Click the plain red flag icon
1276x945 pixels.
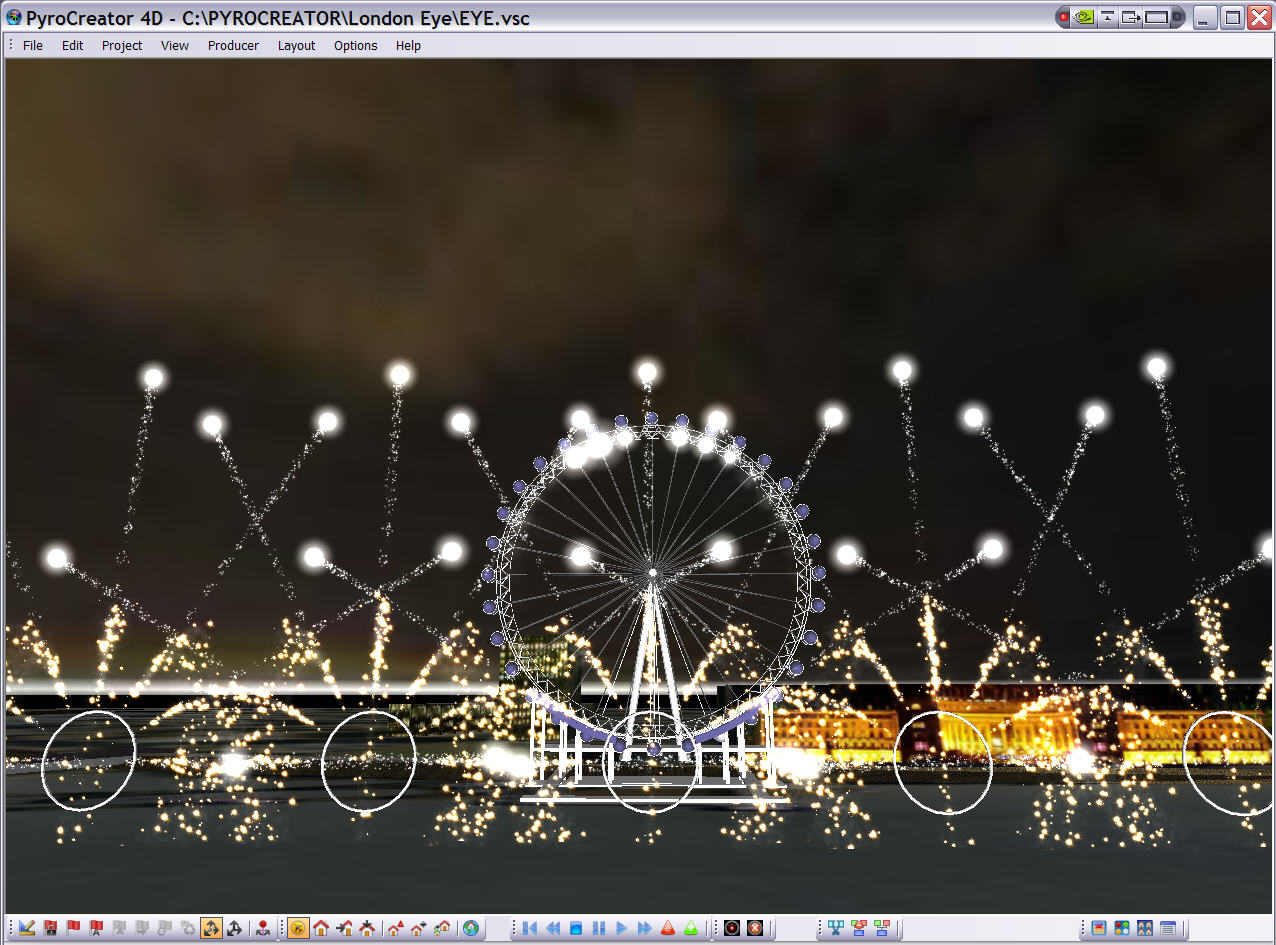tap(73, 928)
